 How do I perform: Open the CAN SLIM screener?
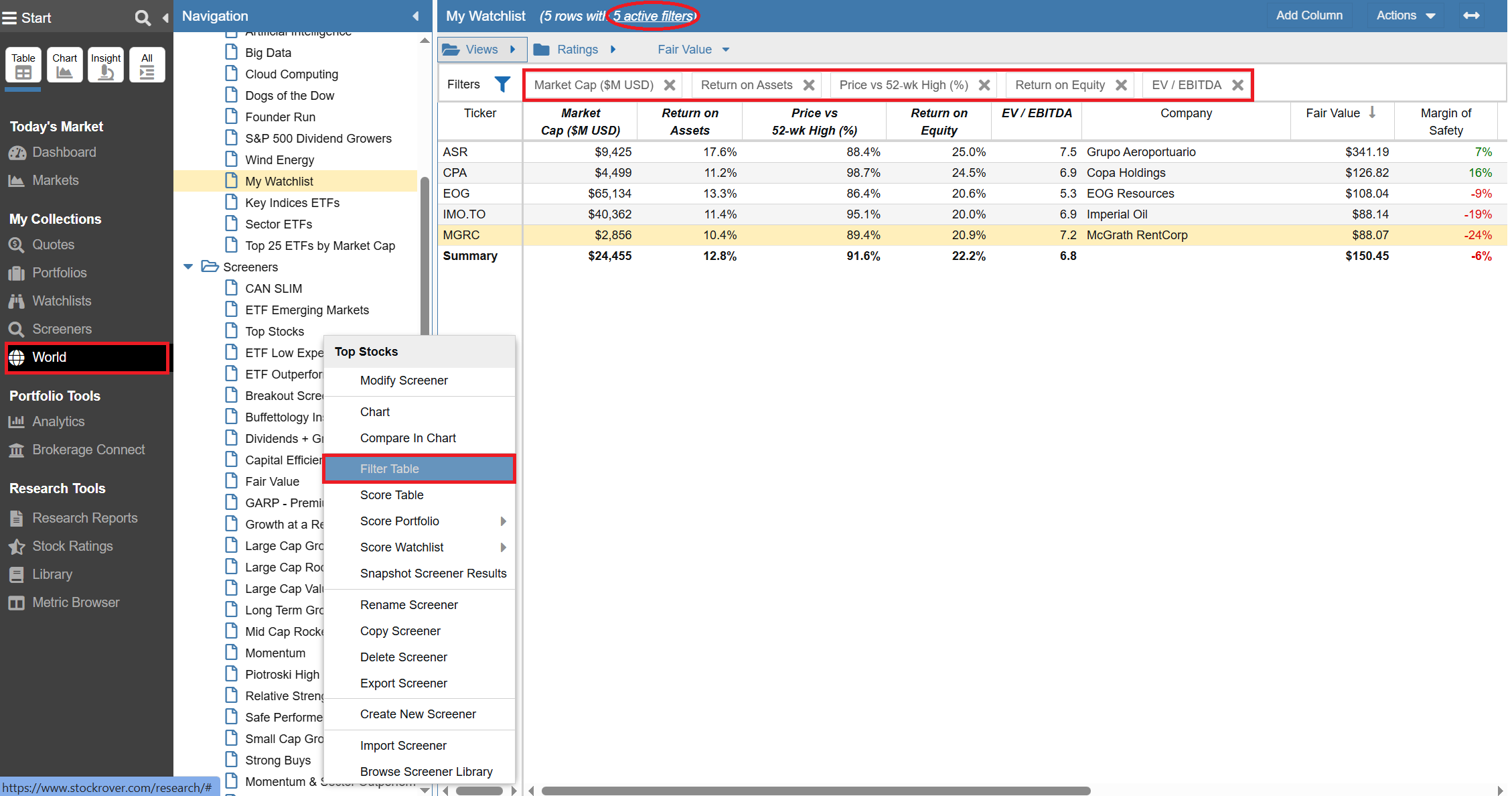[x=273, y=288]
